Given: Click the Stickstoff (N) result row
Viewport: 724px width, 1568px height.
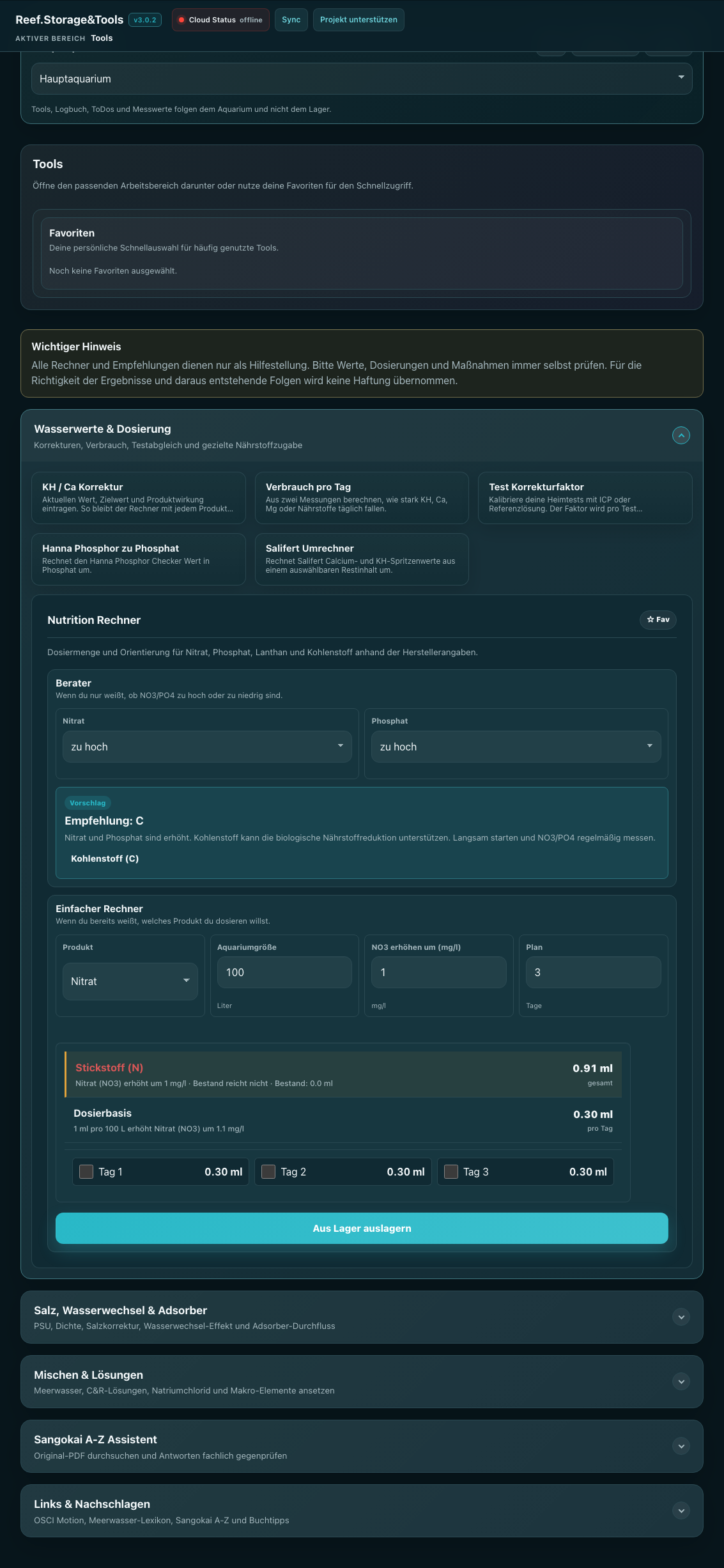Looking at the screenshot, I should [343, 1075].
